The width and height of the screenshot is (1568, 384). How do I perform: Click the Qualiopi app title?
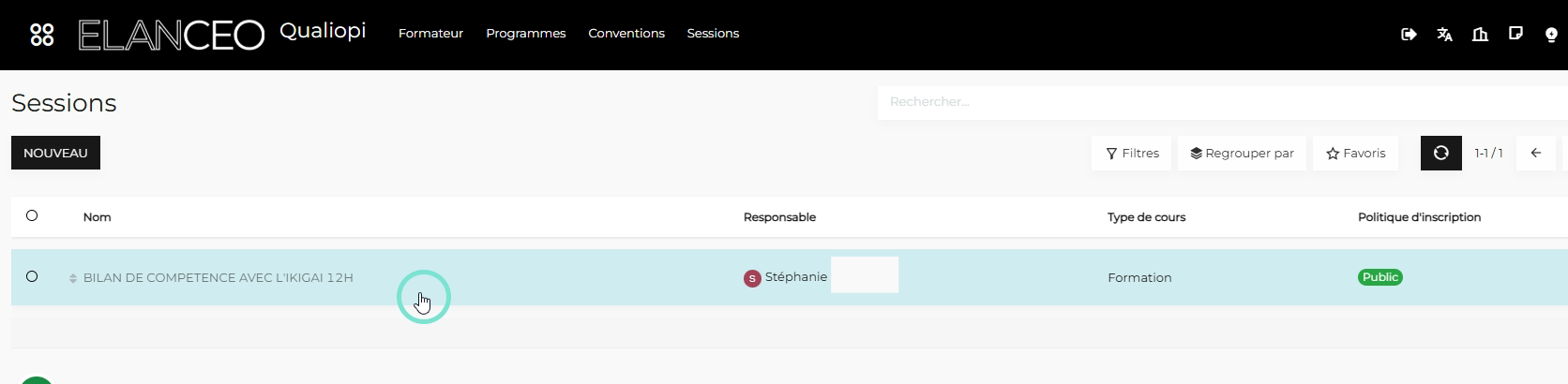[x=323, y=31]
